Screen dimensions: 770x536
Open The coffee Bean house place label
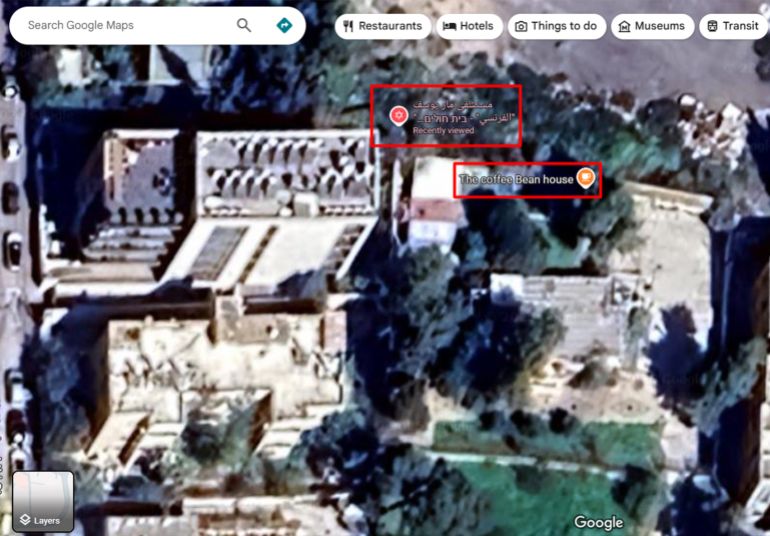(516, 180)
